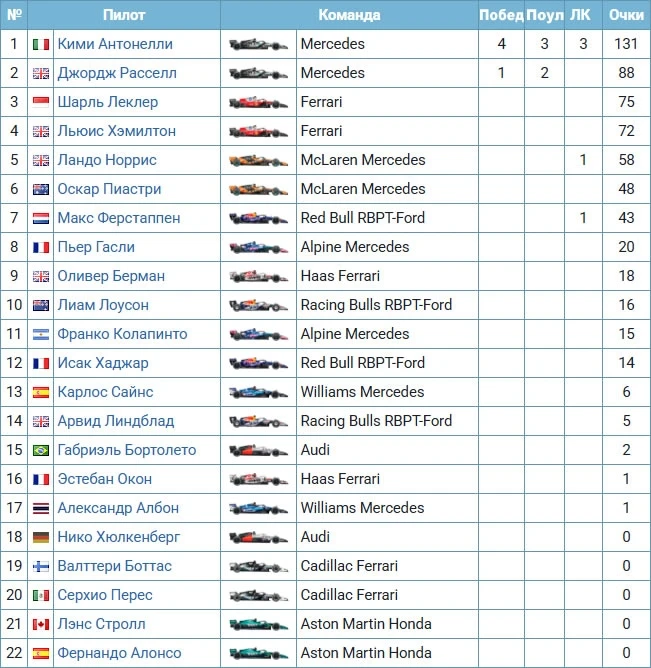
Task: Click the Monaco flag beside Шарль Леклер
Action: 41,102
